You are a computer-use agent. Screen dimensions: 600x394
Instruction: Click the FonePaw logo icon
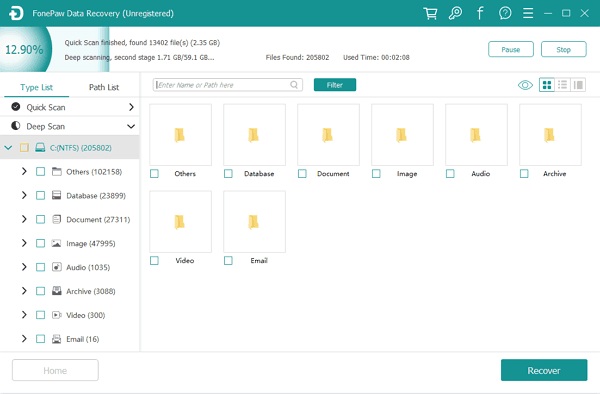pos(16,13)
